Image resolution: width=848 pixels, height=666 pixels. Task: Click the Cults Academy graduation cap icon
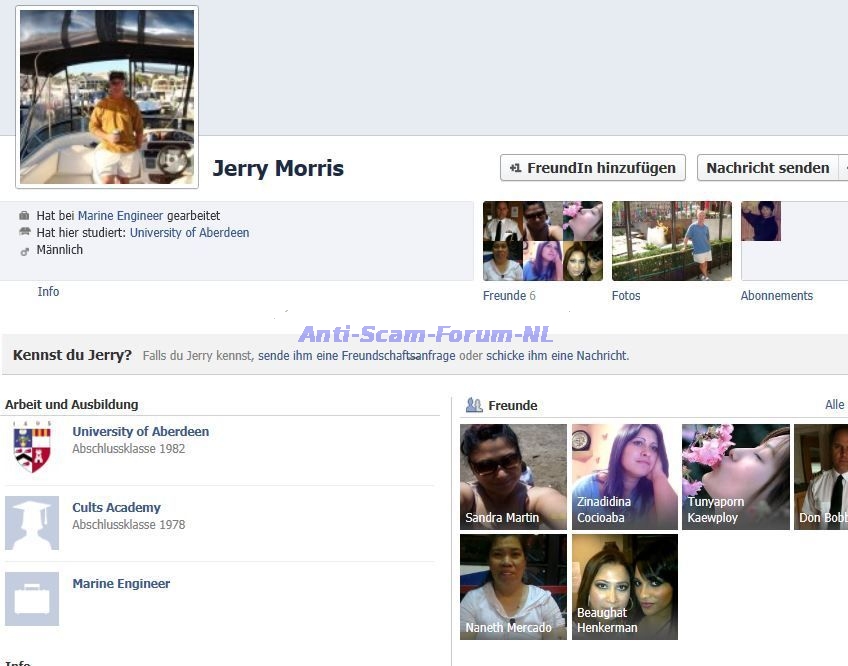tap(32, 523)
